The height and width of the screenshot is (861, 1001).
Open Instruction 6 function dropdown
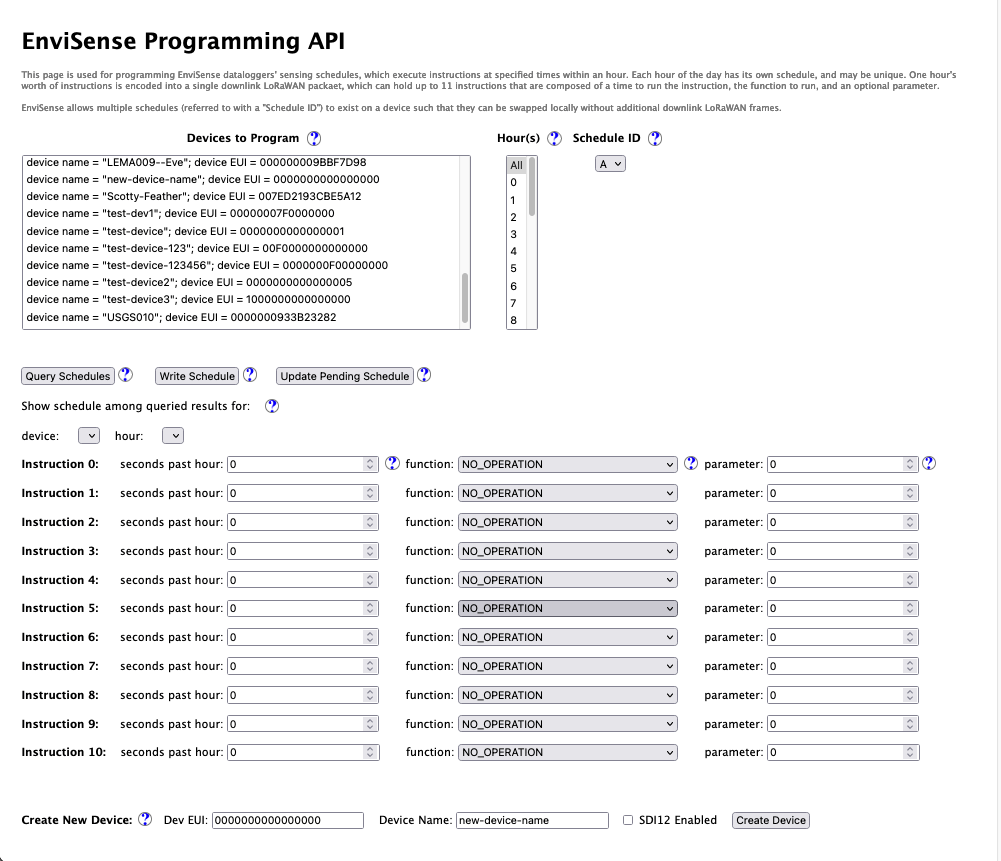[x=568, y=637]
